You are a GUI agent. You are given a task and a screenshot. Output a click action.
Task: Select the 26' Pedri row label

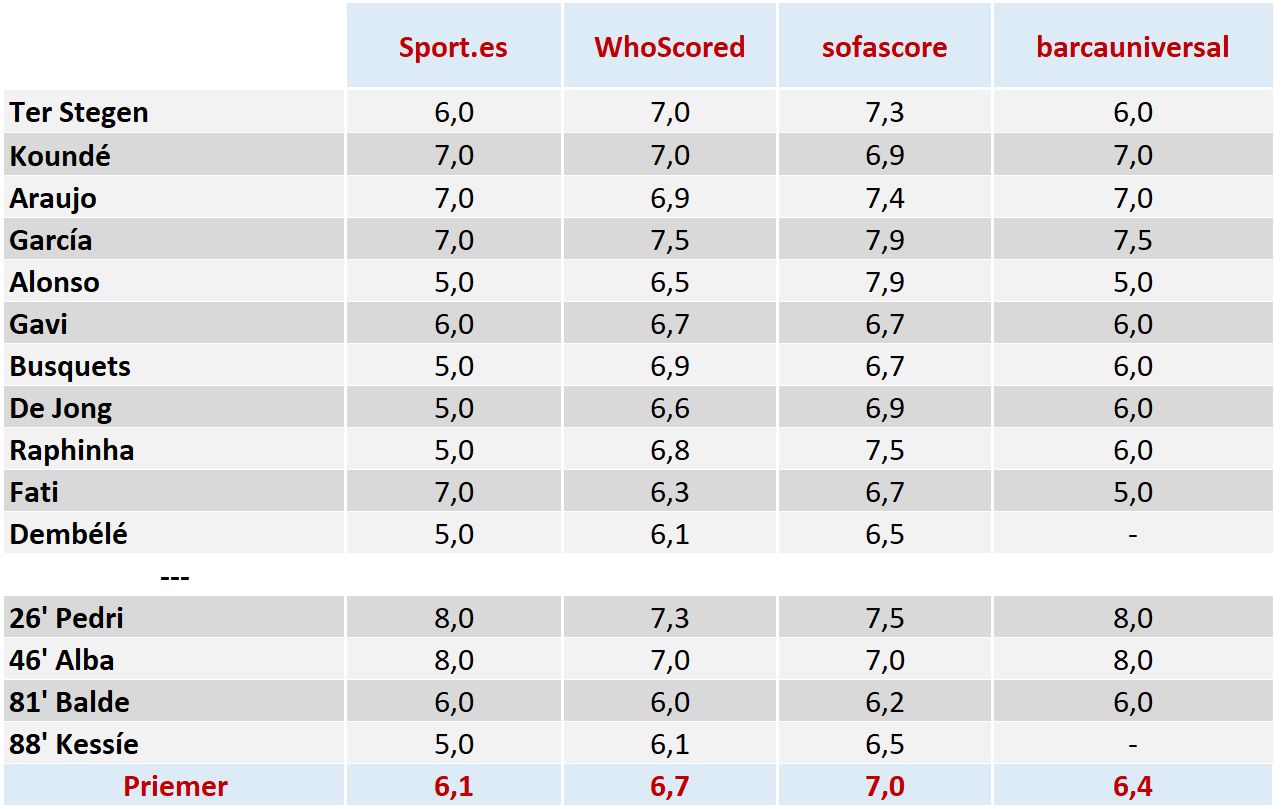tap(67, 618)
